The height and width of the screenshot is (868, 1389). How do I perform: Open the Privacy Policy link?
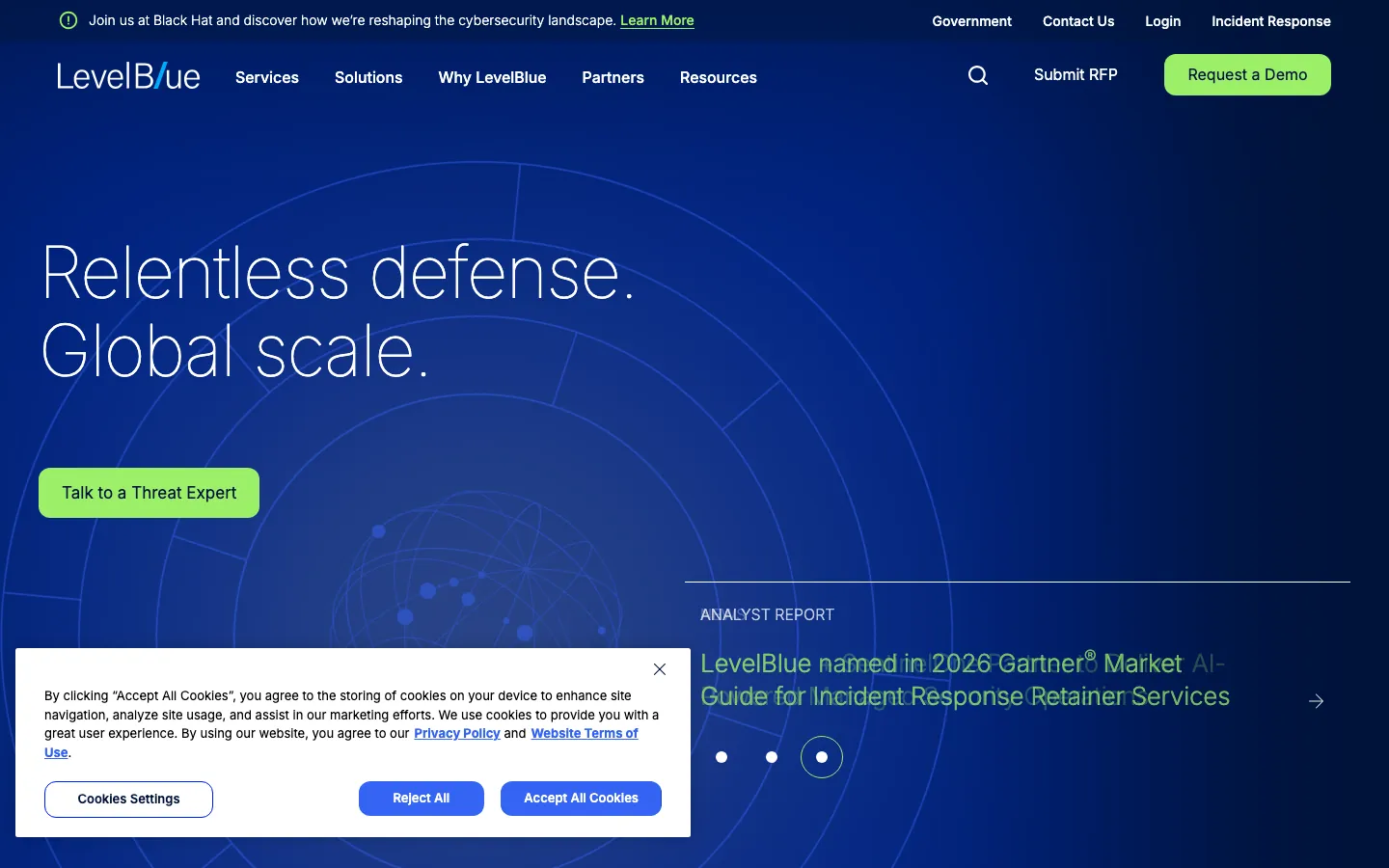(457, 733)
